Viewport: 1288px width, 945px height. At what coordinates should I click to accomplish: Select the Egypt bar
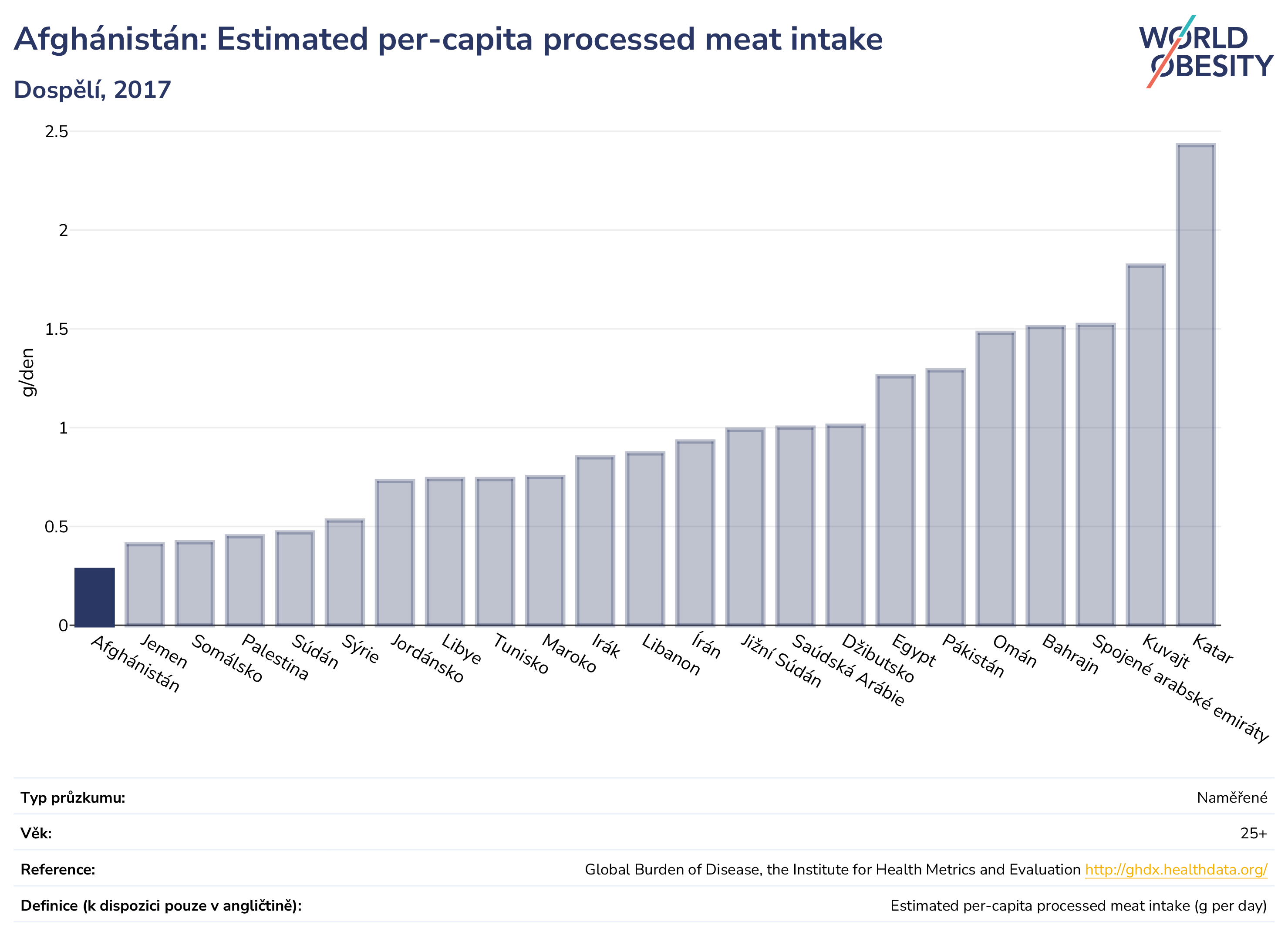pyautogui.click(x=895, y=501)
